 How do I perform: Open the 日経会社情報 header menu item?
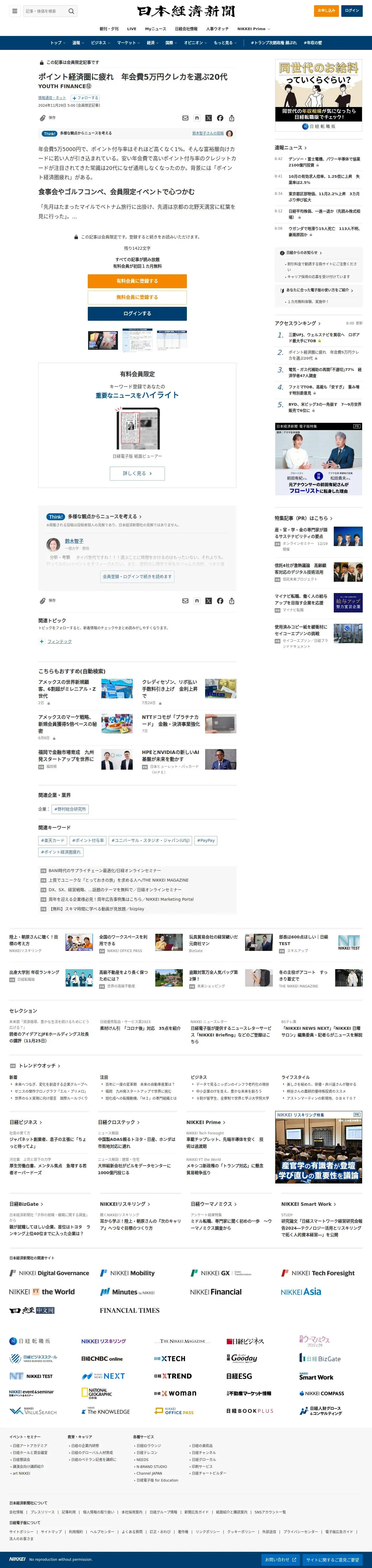tap(186, 29)
